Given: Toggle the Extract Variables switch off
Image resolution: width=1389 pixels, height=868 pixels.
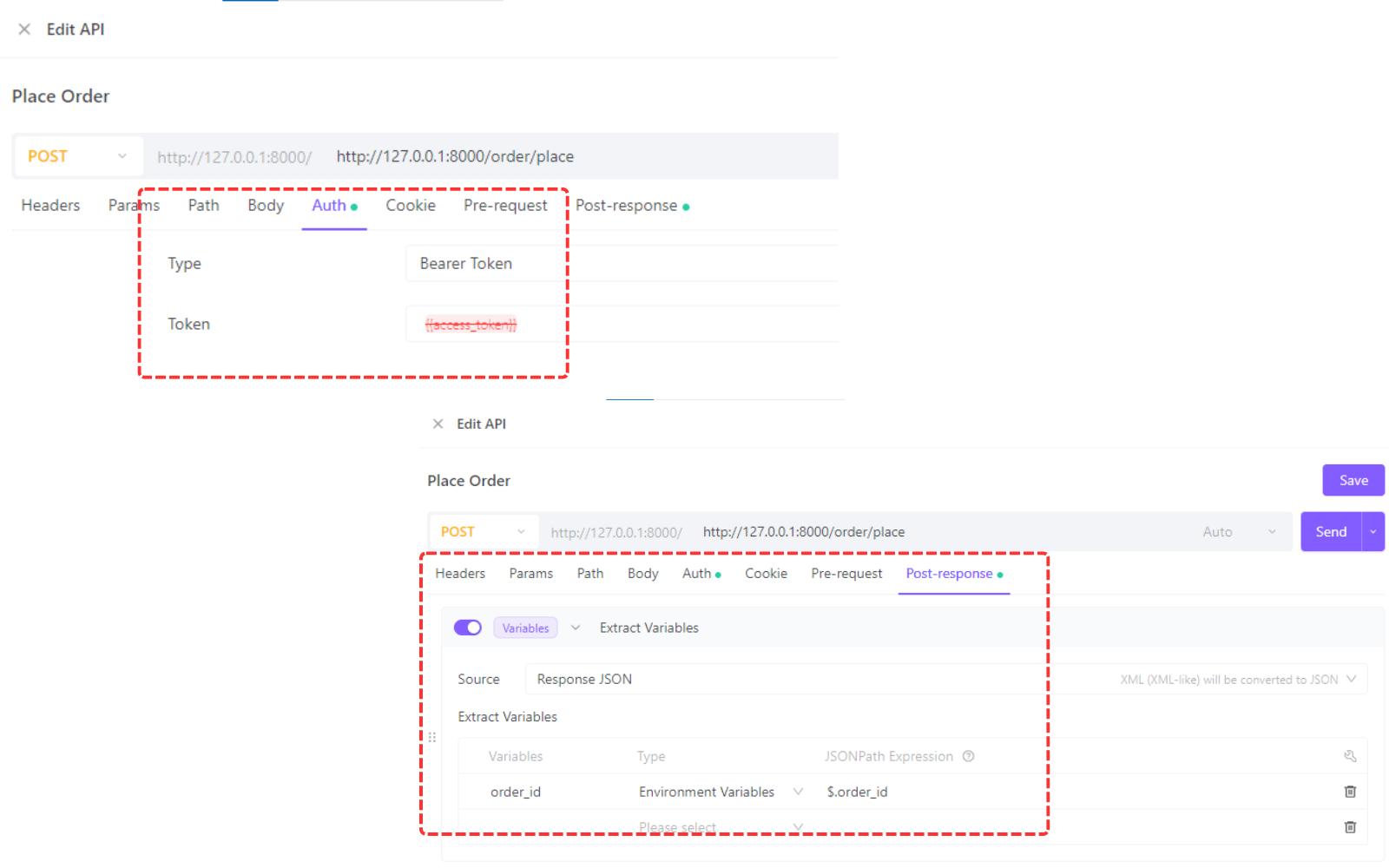Looking at the screenshot, I should pyautogui.click(x=468, y=628).
